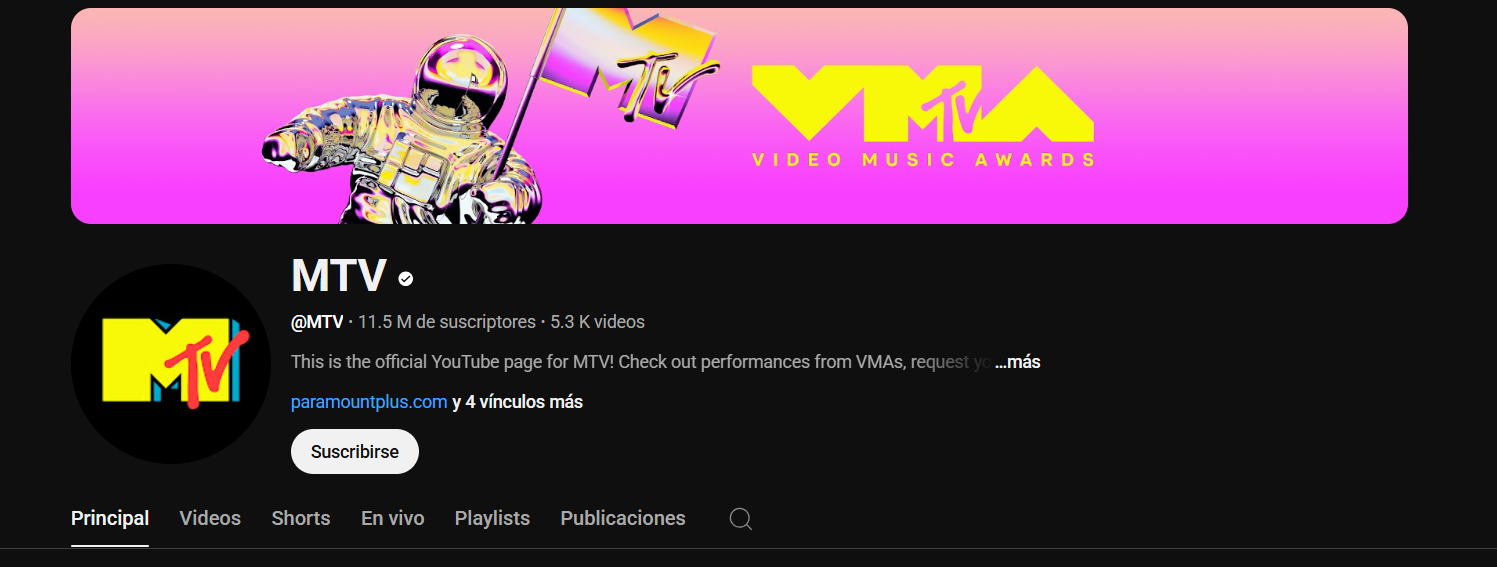Open the Playlists tab
The height and width of the screenshot is (567, 1497).
click(492, 518)
